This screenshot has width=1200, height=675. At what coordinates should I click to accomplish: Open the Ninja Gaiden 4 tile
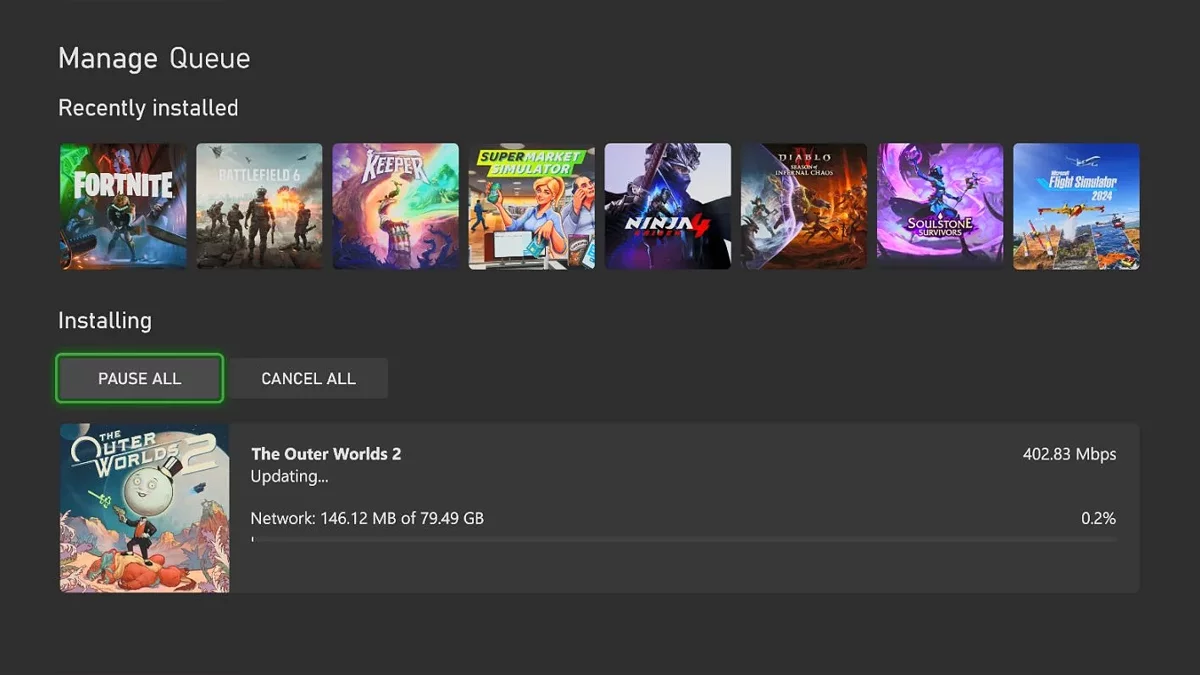pyautogui.click(x=667, y=206)
